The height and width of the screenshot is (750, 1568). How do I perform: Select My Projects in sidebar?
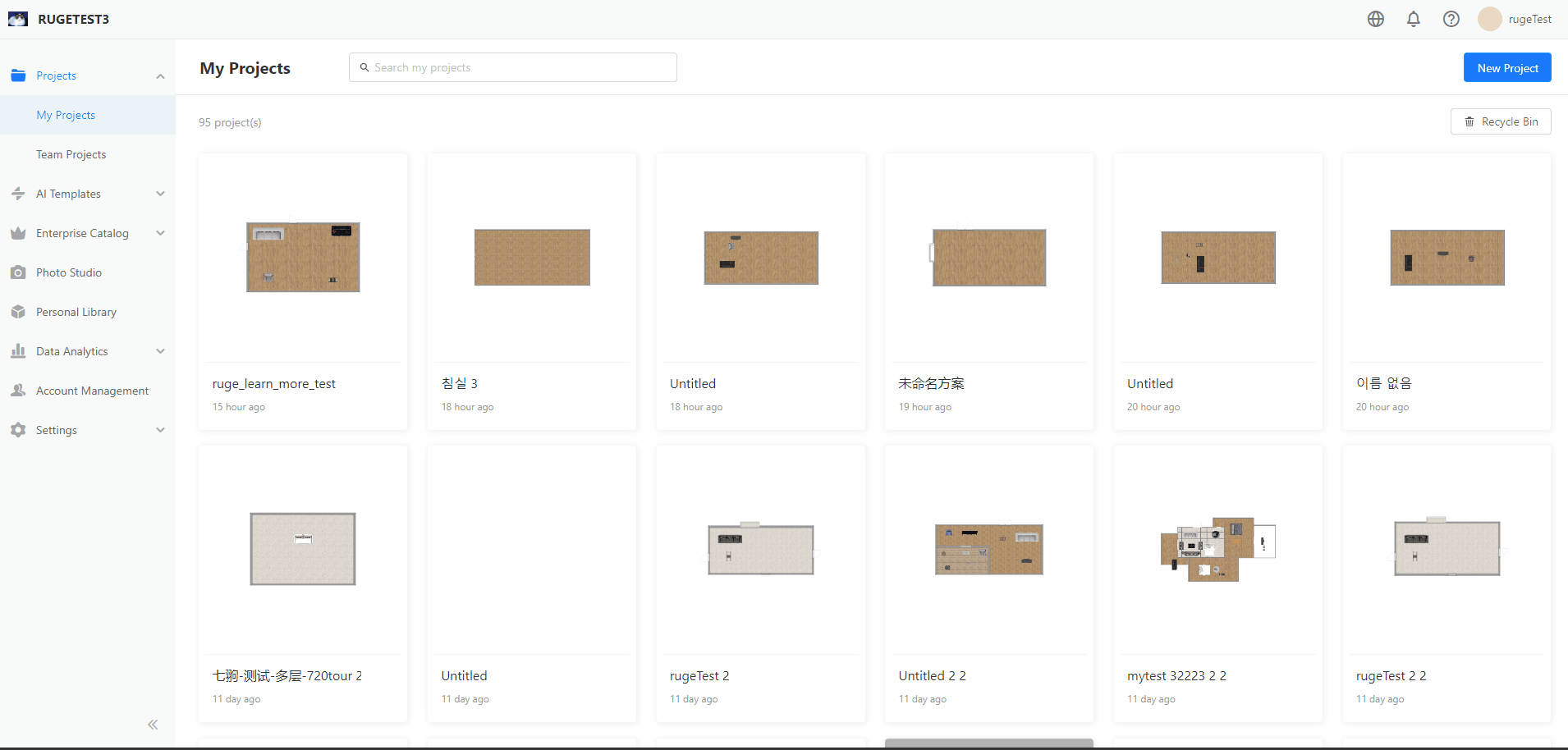(66, 115)
